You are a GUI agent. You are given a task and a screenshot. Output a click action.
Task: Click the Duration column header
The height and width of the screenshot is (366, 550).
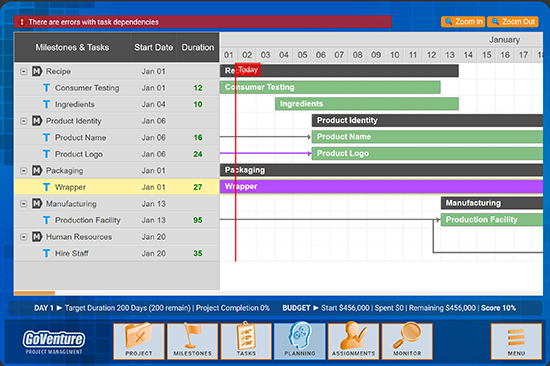(x=198, y=47)
